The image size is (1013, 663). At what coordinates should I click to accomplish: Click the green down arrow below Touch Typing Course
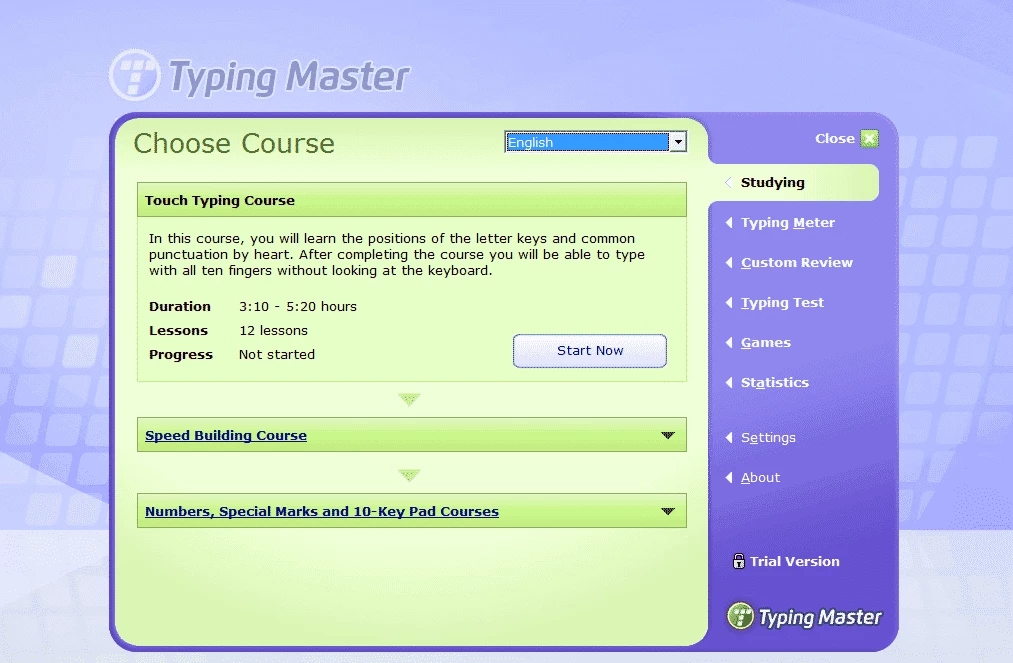coord(409,400)
